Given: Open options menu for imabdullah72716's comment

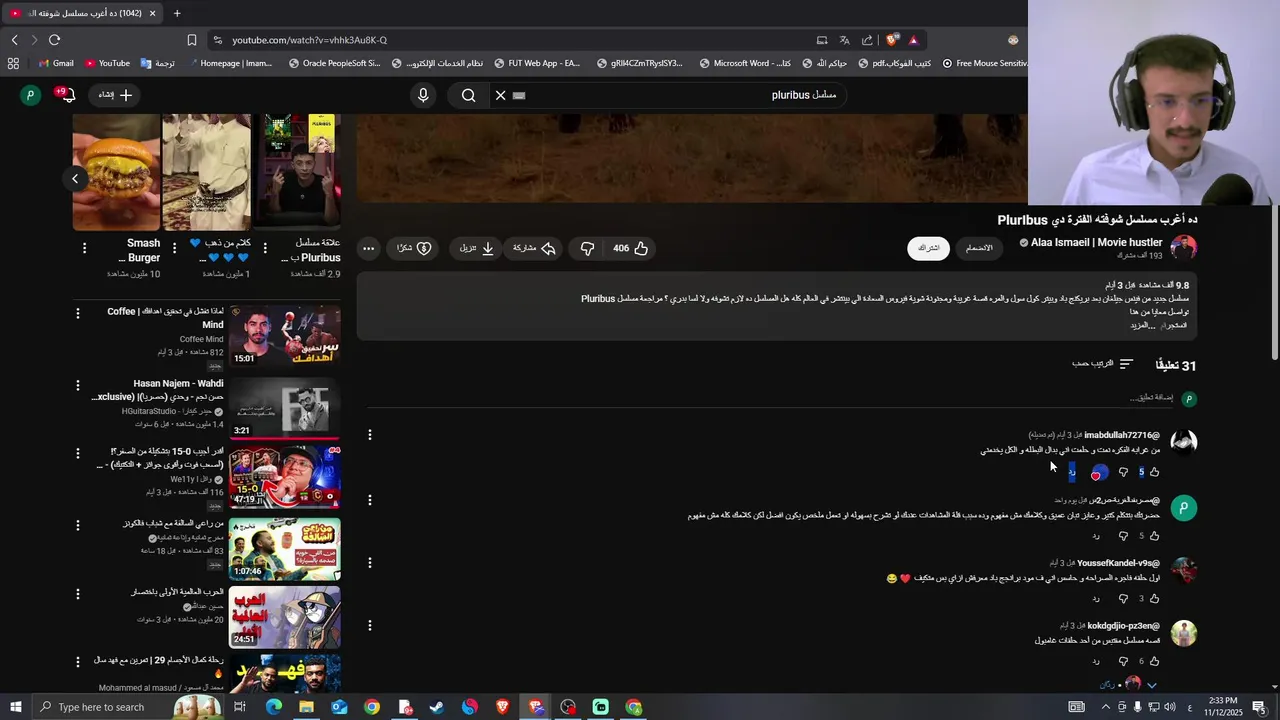Looking at the screenshot, I should pos(369,435).
